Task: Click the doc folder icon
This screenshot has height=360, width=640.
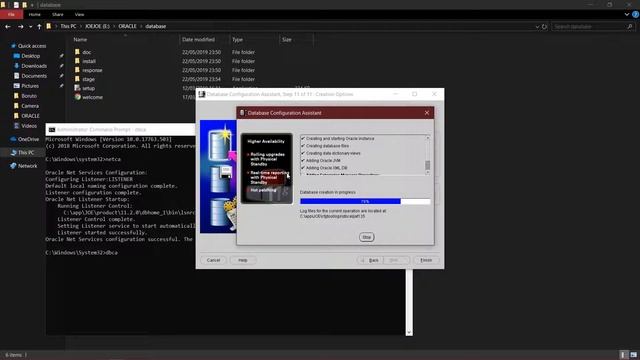Action: pos(77,52)
